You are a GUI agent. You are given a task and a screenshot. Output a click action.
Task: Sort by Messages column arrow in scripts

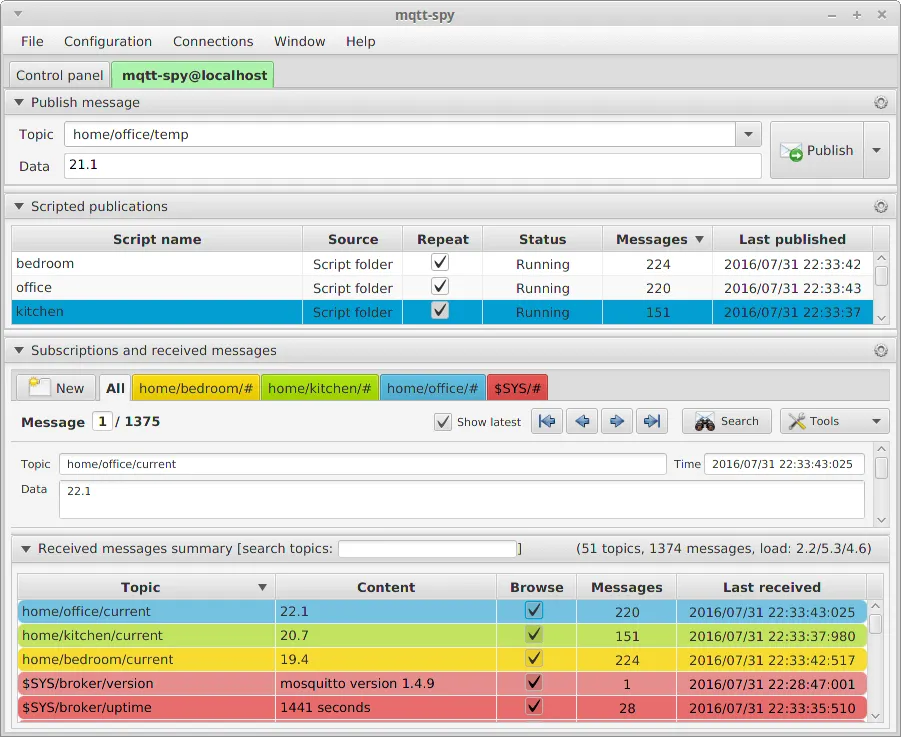699,240
